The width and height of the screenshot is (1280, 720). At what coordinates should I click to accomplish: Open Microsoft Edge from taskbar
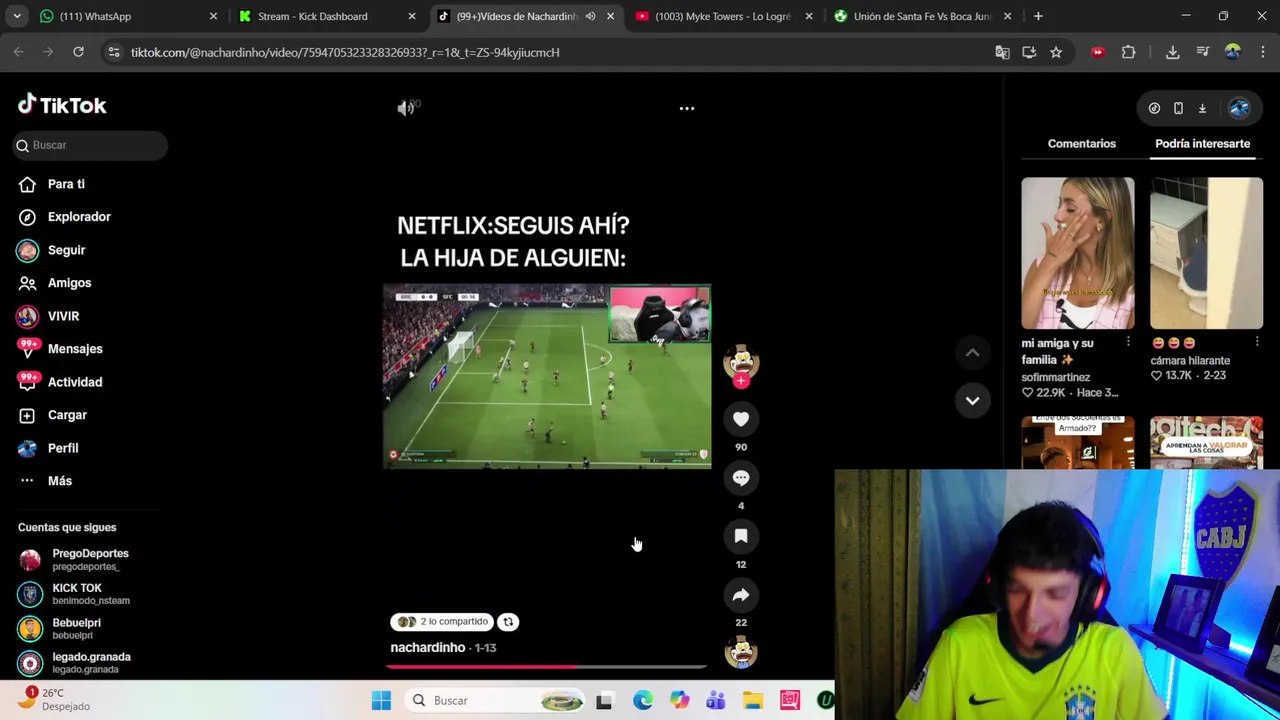[642, 701]
